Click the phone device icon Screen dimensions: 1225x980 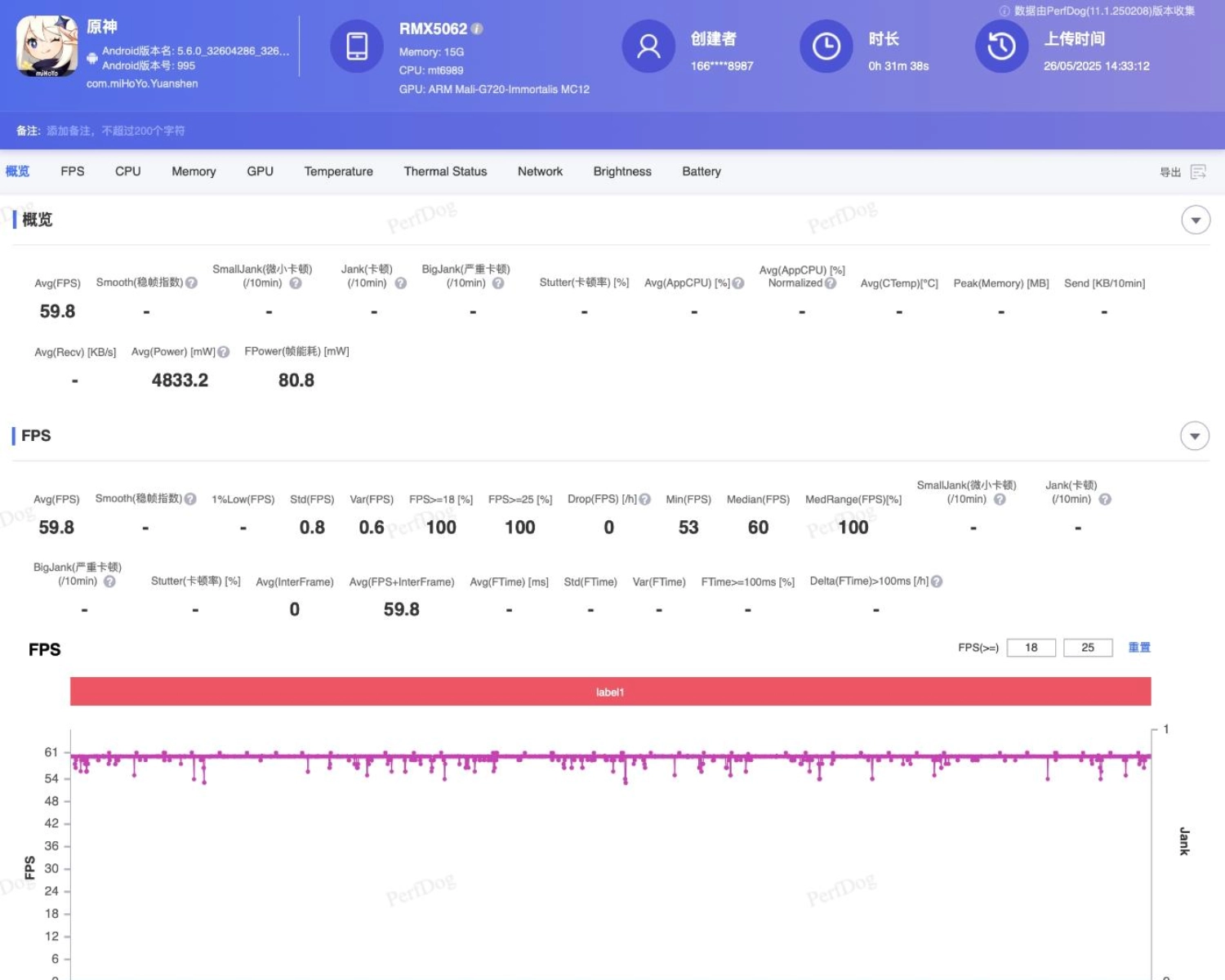click(x=357, y=46)
